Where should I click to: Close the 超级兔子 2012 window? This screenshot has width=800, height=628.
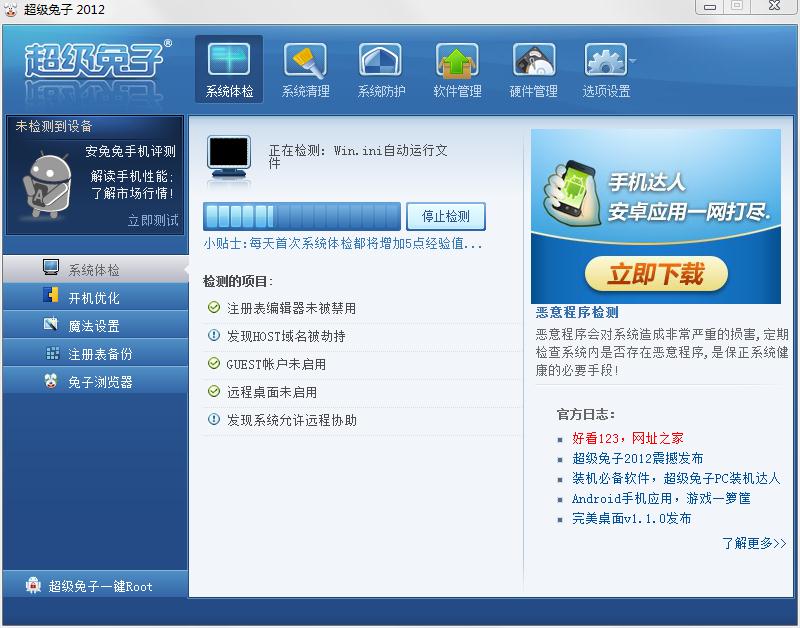774,6
